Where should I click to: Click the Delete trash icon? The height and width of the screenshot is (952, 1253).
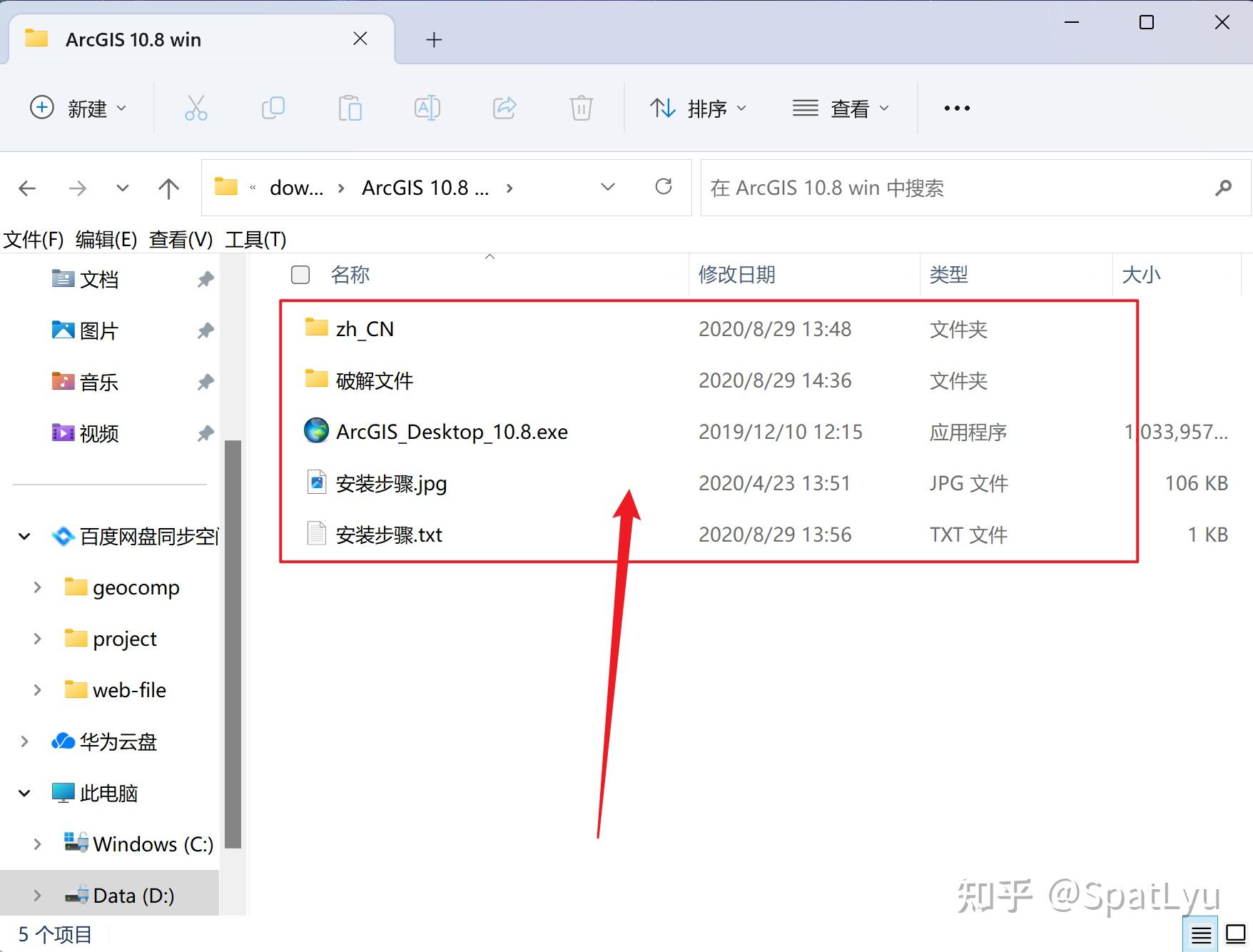[582, 108]
